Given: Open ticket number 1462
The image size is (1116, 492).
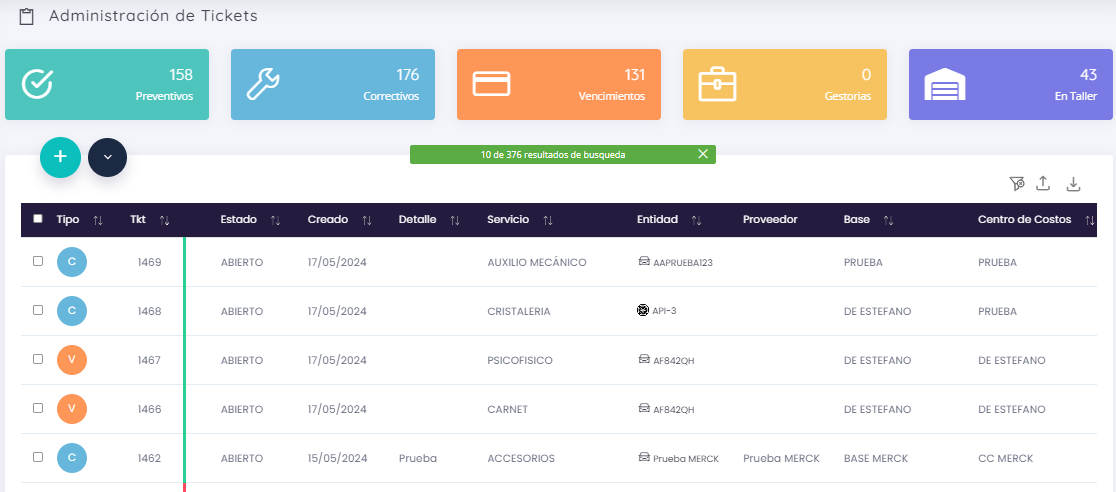Looking at the screenshot, I should click(x=149, y=458).
